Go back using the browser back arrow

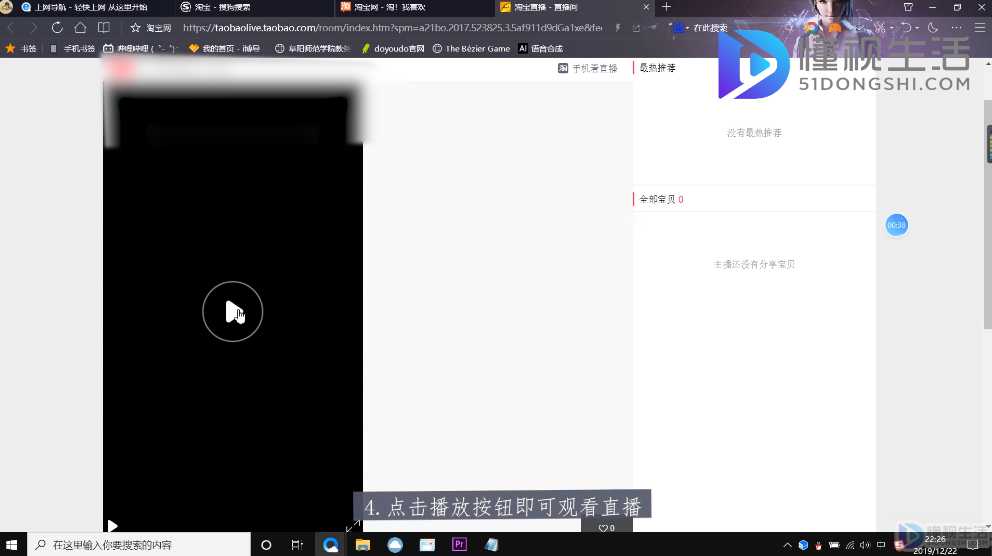(x=11, y=28)
